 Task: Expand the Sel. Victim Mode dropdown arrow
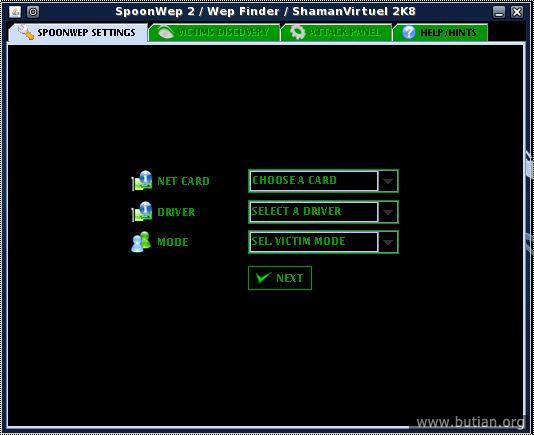[388, 242]
